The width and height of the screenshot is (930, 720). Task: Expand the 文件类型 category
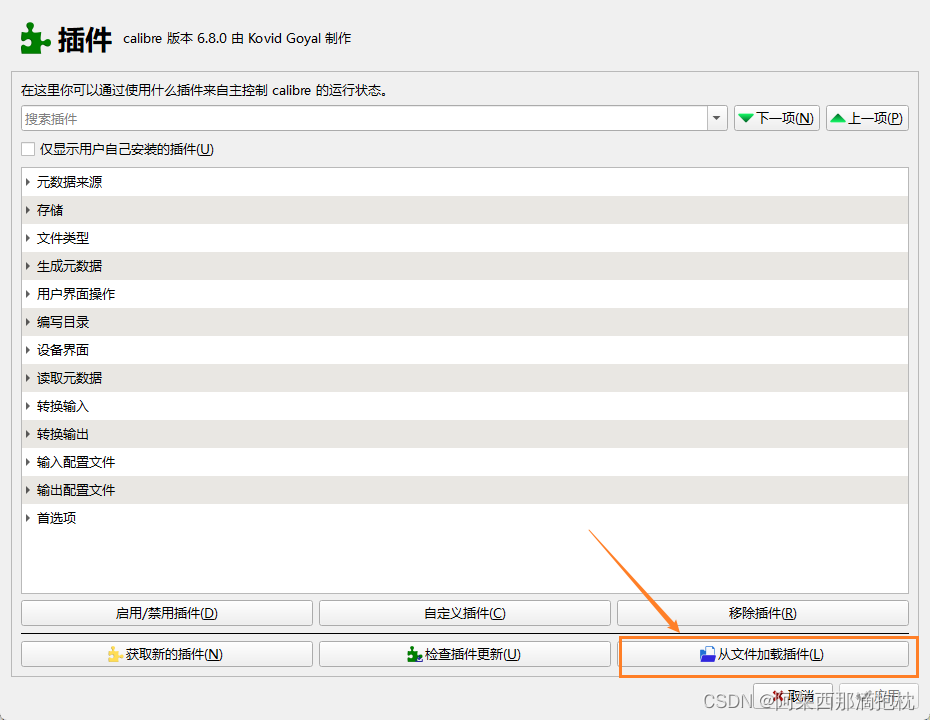[27, 238]
